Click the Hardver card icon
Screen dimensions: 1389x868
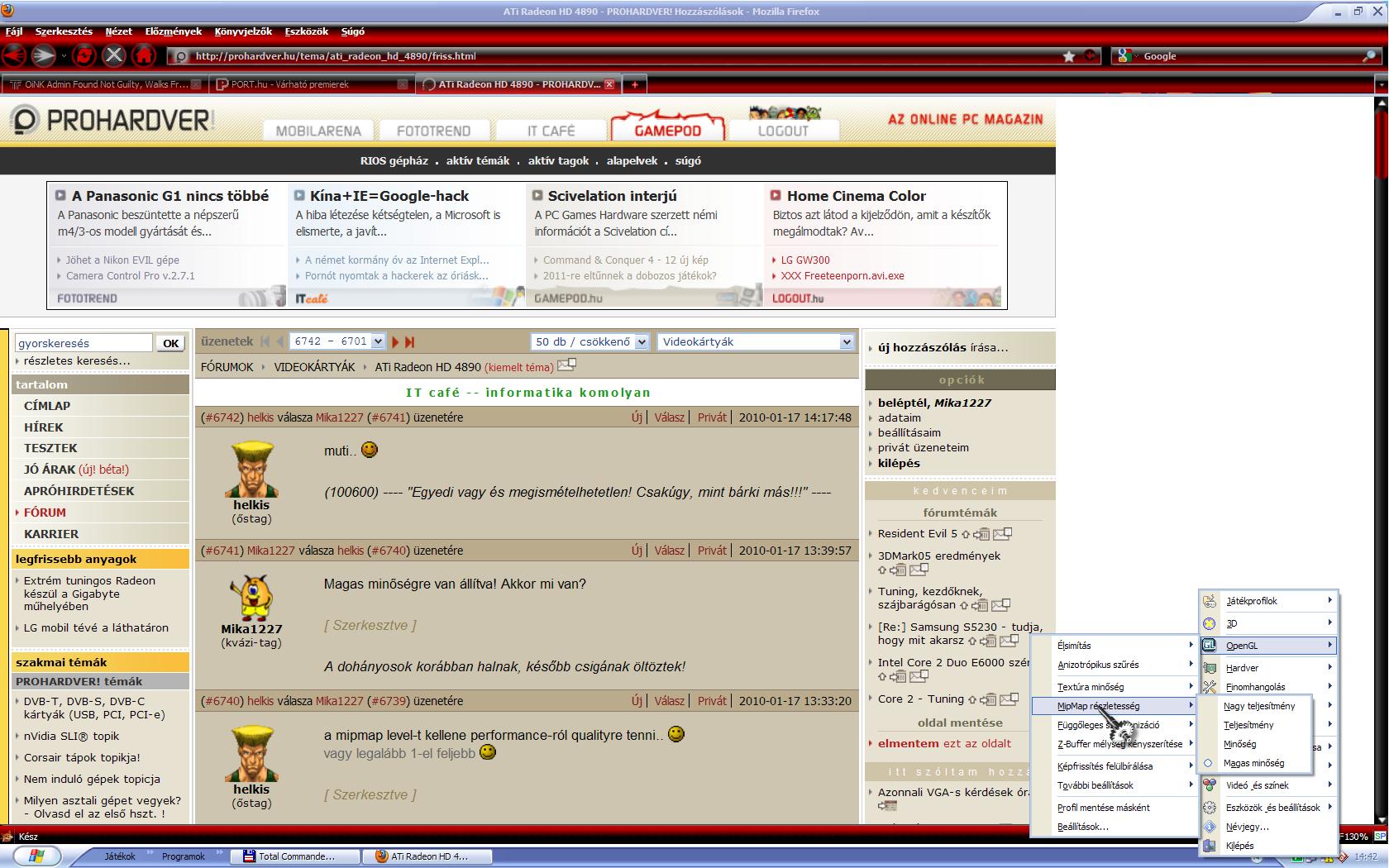(1210, 667)
